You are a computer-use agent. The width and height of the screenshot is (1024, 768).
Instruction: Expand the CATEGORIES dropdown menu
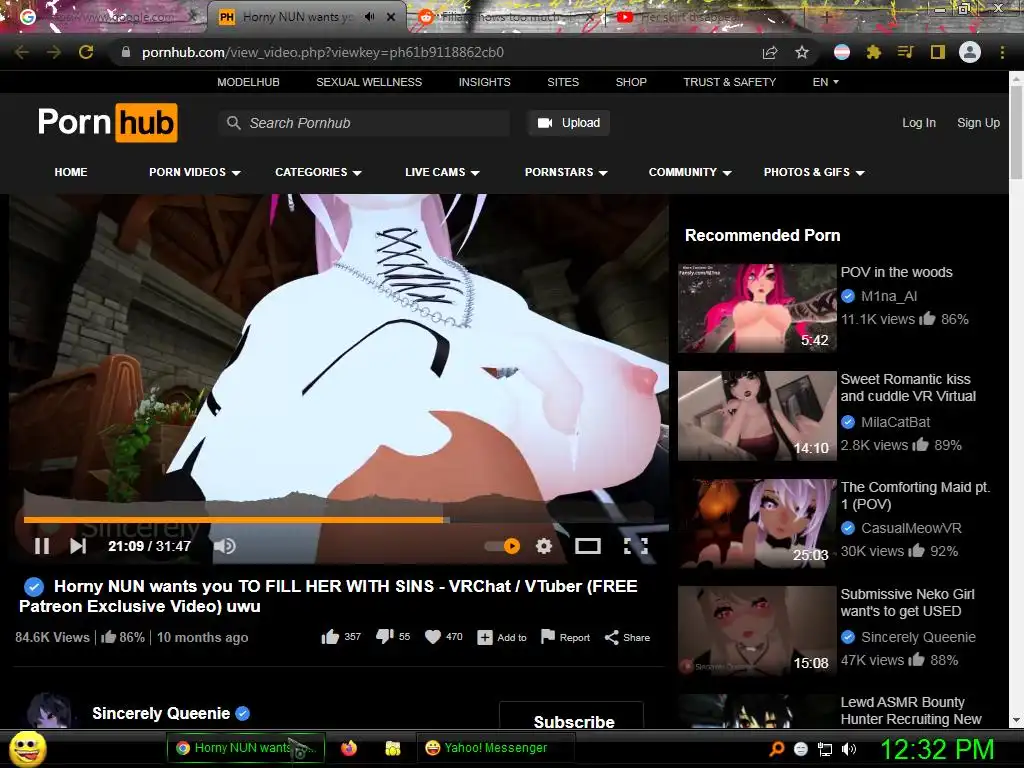(x=318, y=172)
